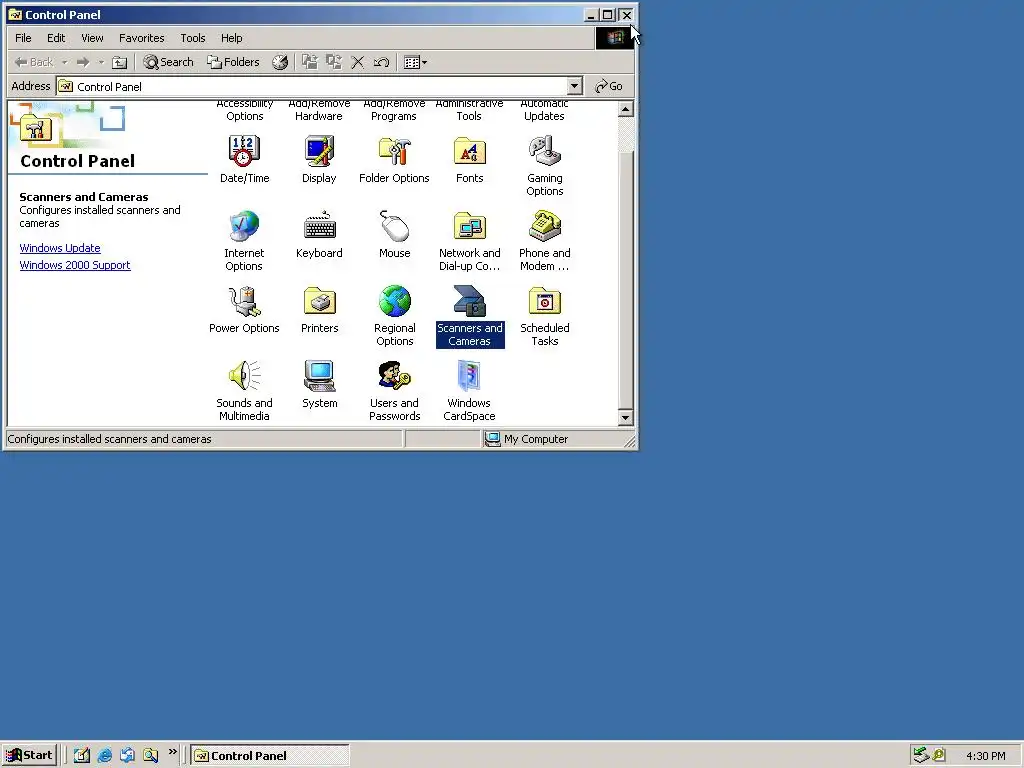This screenshot has height=768, width=1024.
Task: Open the Views dropdown button
Action: pos(415,62)
